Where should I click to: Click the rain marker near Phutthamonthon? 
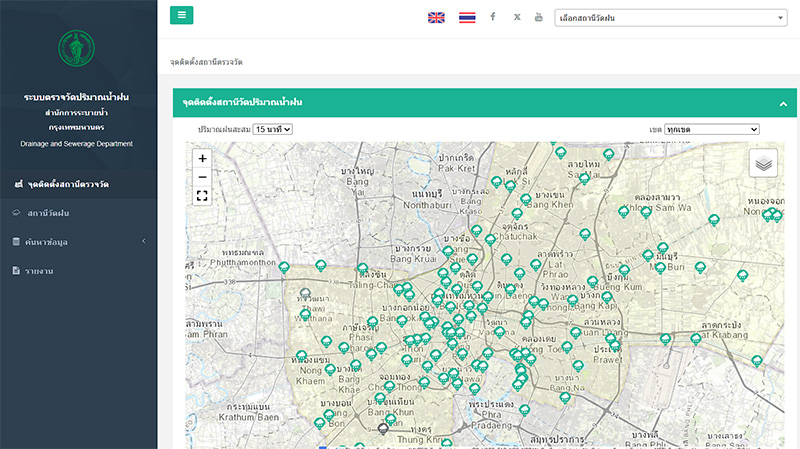284,267
